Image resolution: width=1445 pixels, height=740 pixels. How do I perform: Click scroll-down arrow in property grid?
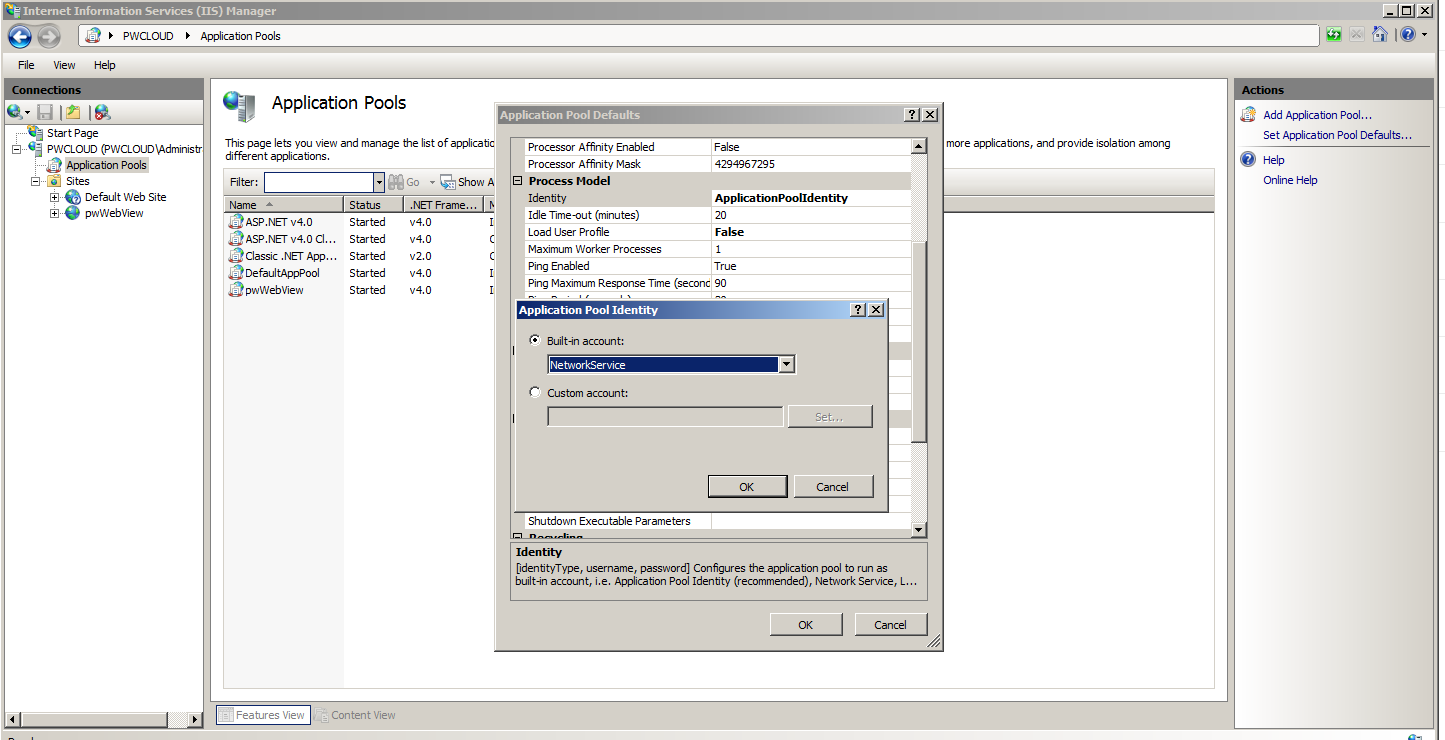[x=919, y=528]
